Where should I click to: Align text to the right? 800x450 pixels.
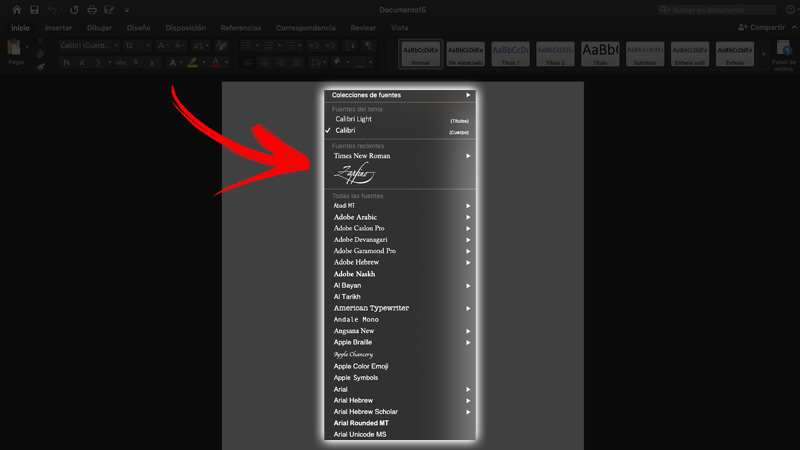pos(281,62)
